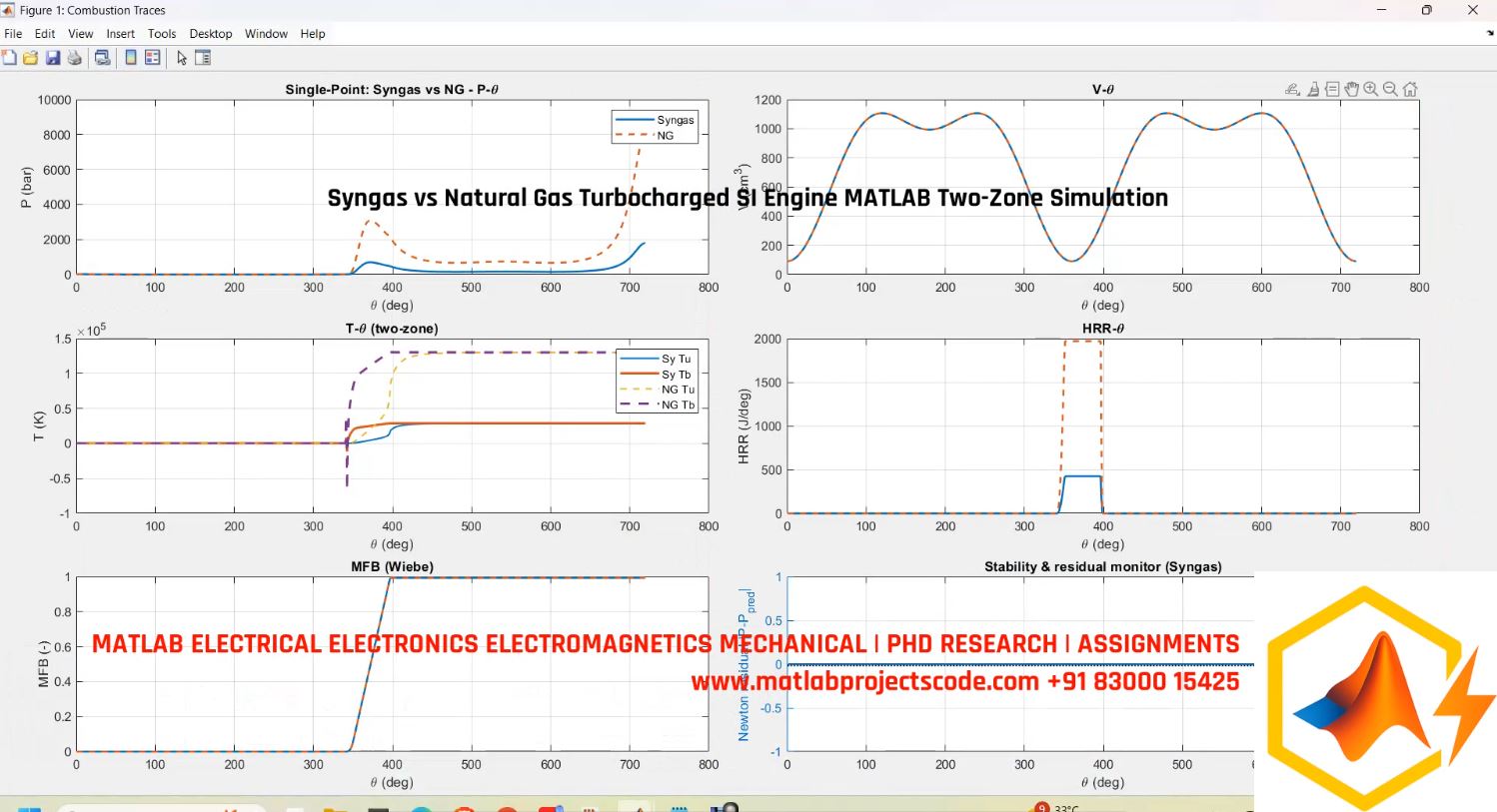
Task: Print the combustion traces with the Print icon
Action: pos(74,57)
